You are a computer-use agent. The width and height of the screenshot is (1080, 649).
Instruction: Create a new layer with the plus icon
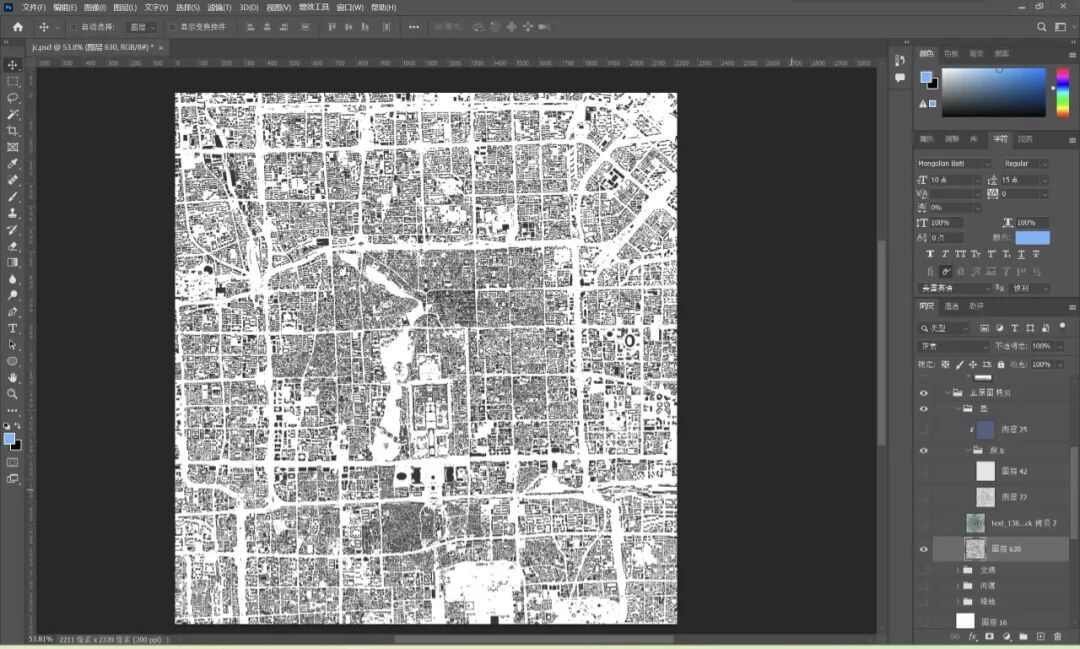click(1041, 637)
